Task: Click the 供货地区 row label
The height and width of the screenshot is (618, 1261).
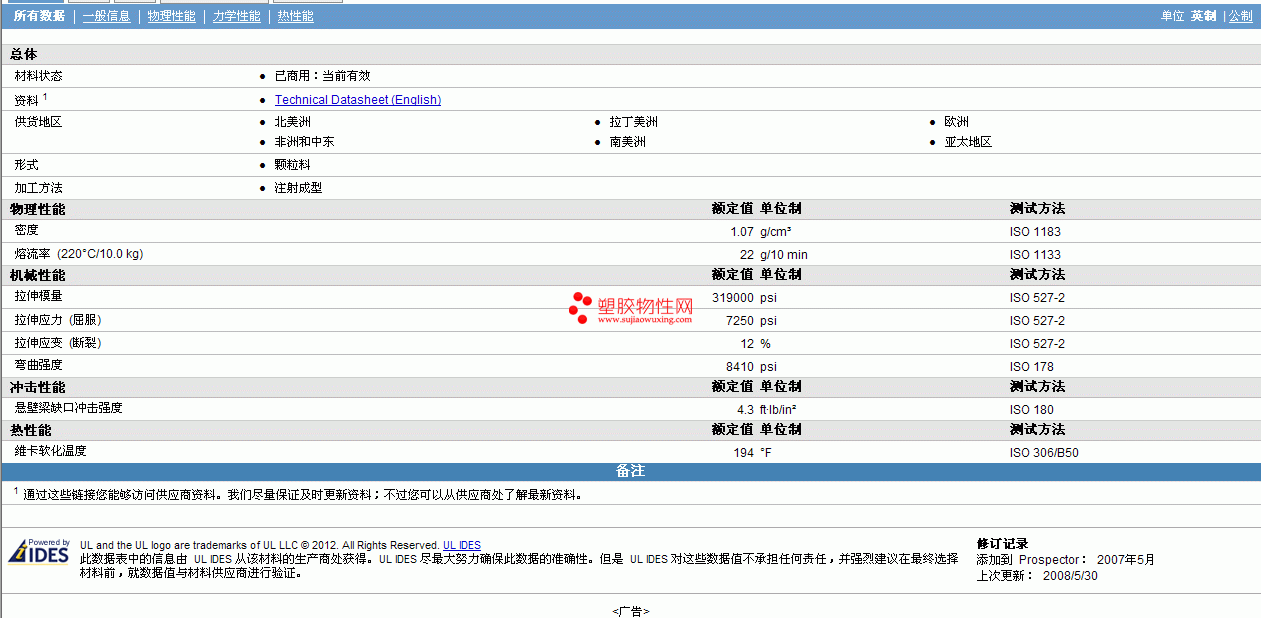Action: tap(39, 122)
